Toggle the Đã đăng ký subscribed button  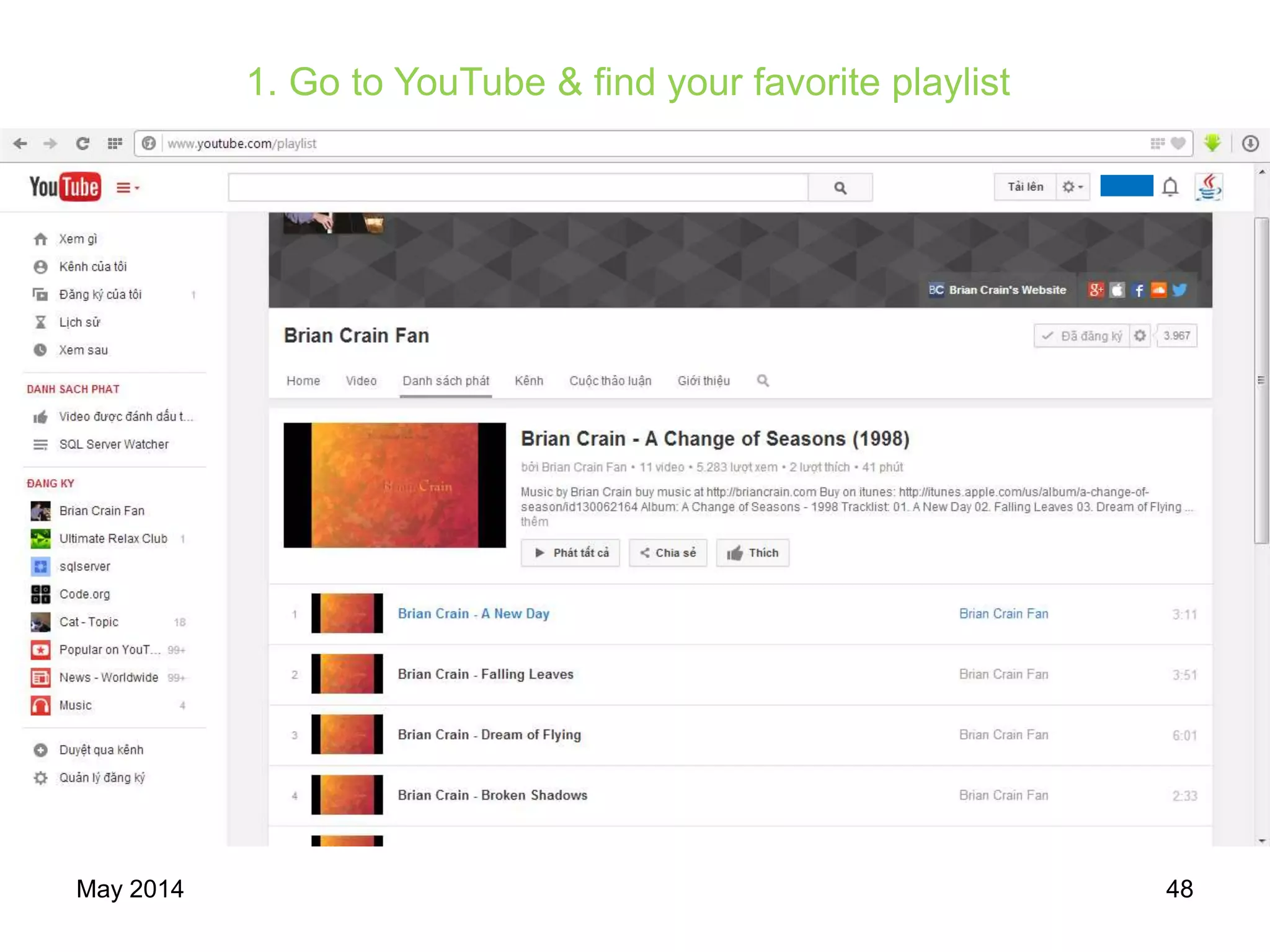1082,336
